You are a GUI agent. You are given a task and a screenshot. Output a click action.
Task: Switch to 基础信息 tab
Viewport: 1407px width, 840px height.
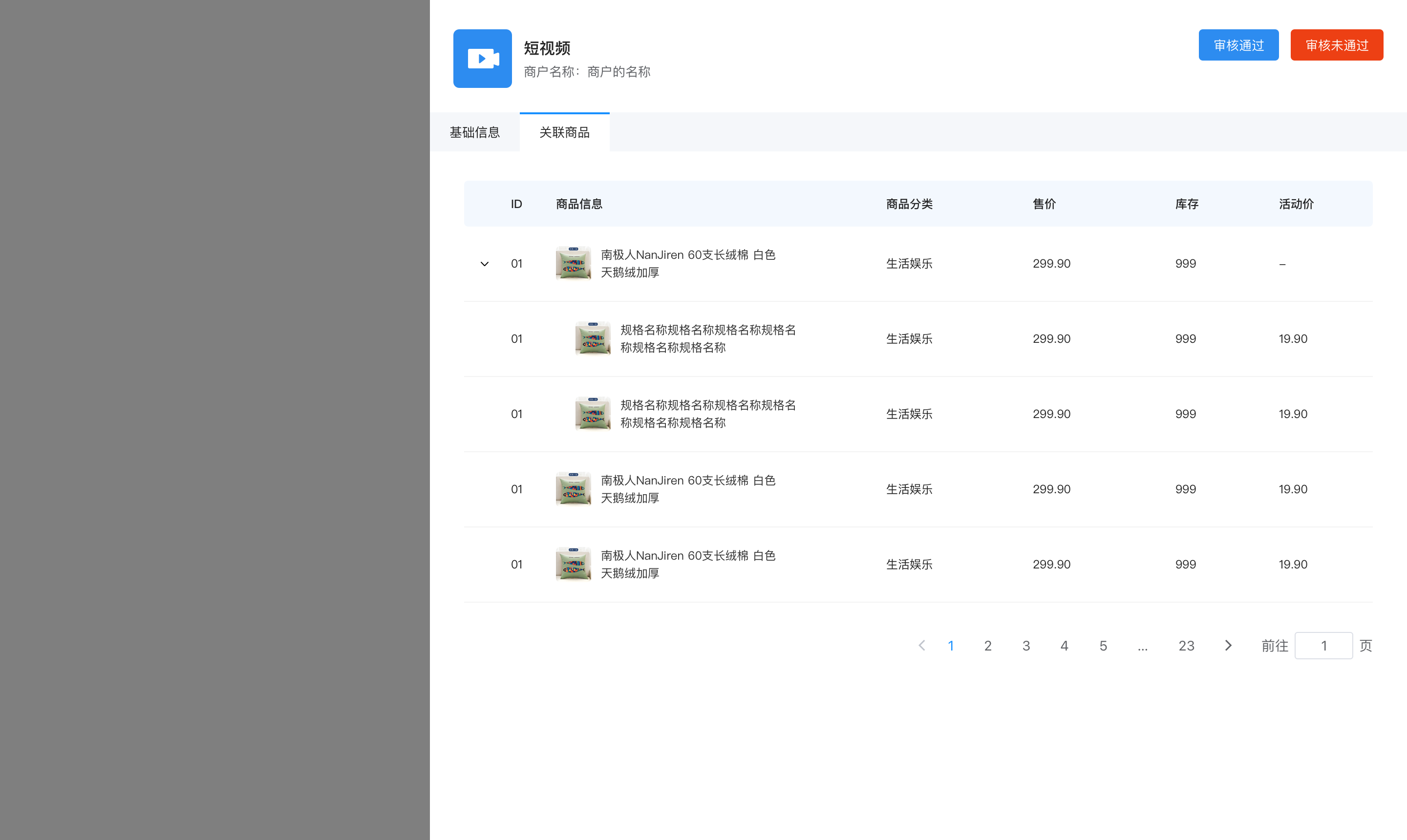click(x=474, y=132)
